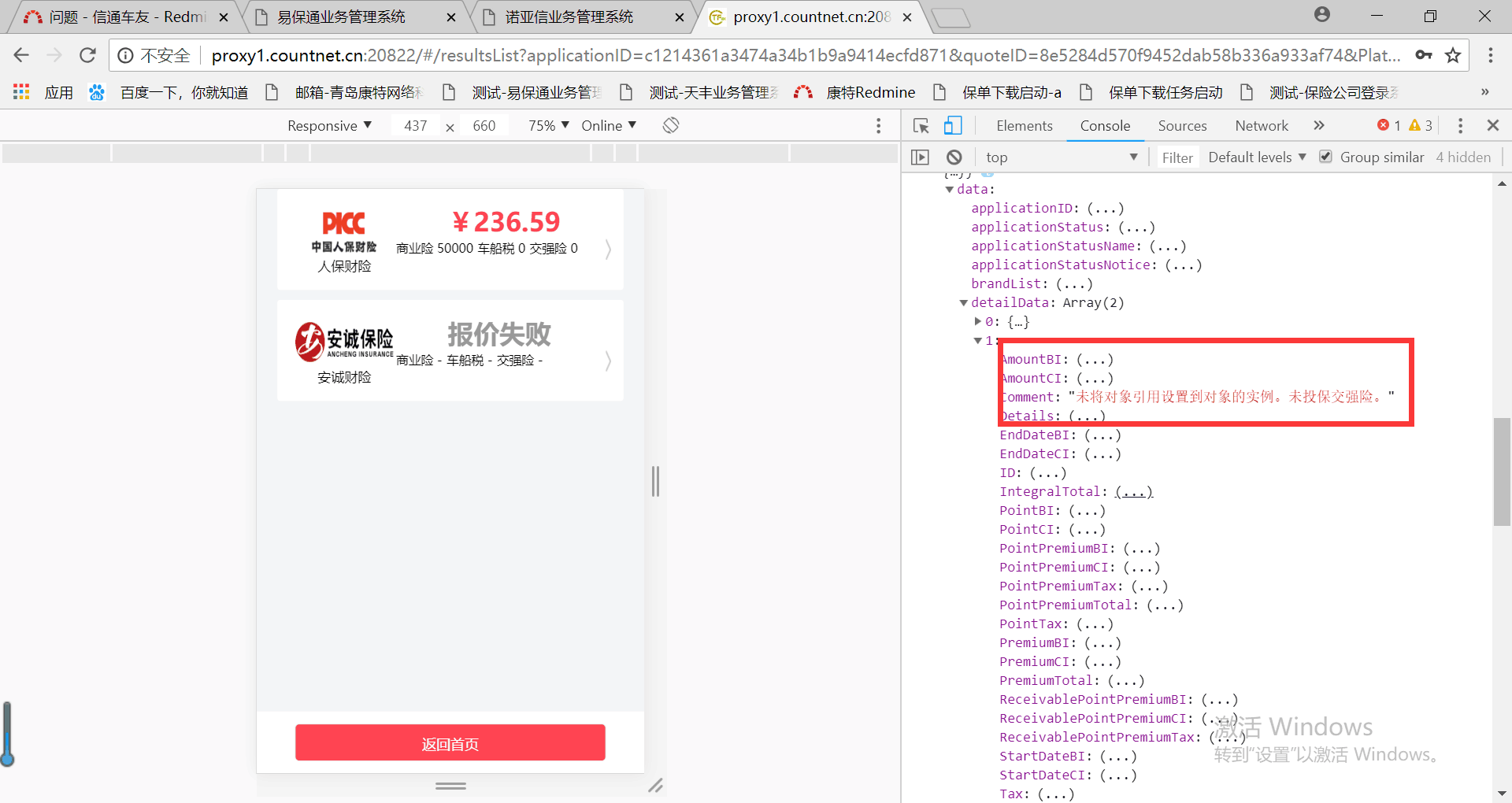Open the Apps grid shortcut
This screenshot has width=1512, height=803.
(x=21, y=92)
